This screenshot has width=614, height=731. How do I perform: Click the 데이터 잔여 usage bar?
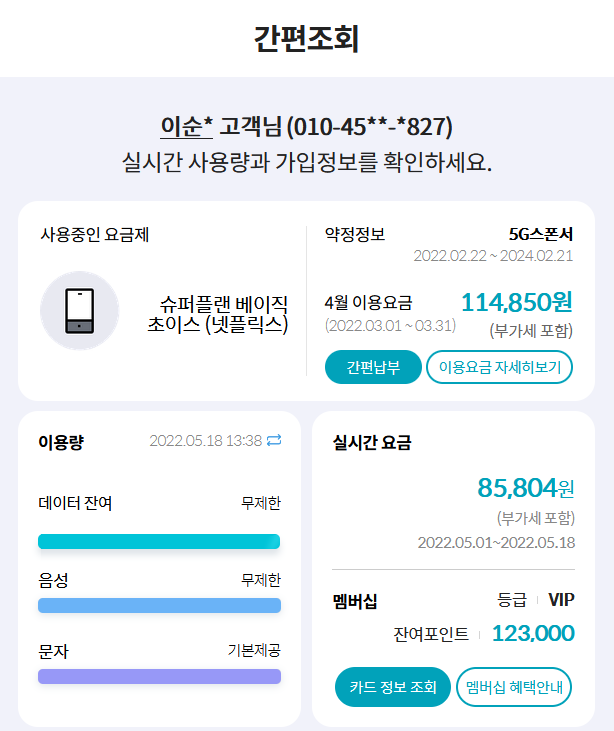point(159,541)
